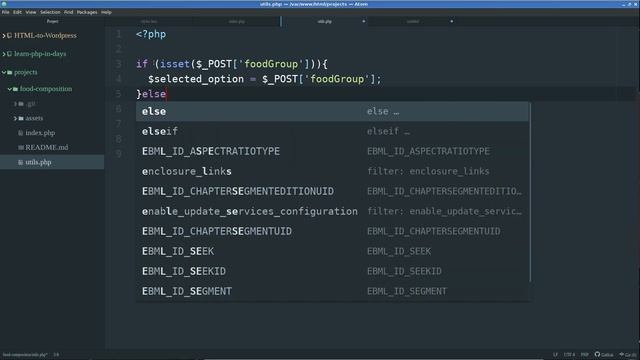640x360 pixels.
Task: Click the modified dot on untitled tab
Action: [x=451, y=21]
